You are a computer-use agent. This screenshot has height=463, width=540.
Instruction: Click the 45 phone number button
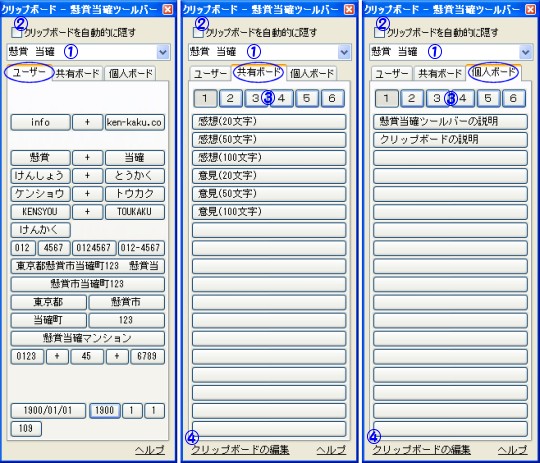[x=87, y=356]
